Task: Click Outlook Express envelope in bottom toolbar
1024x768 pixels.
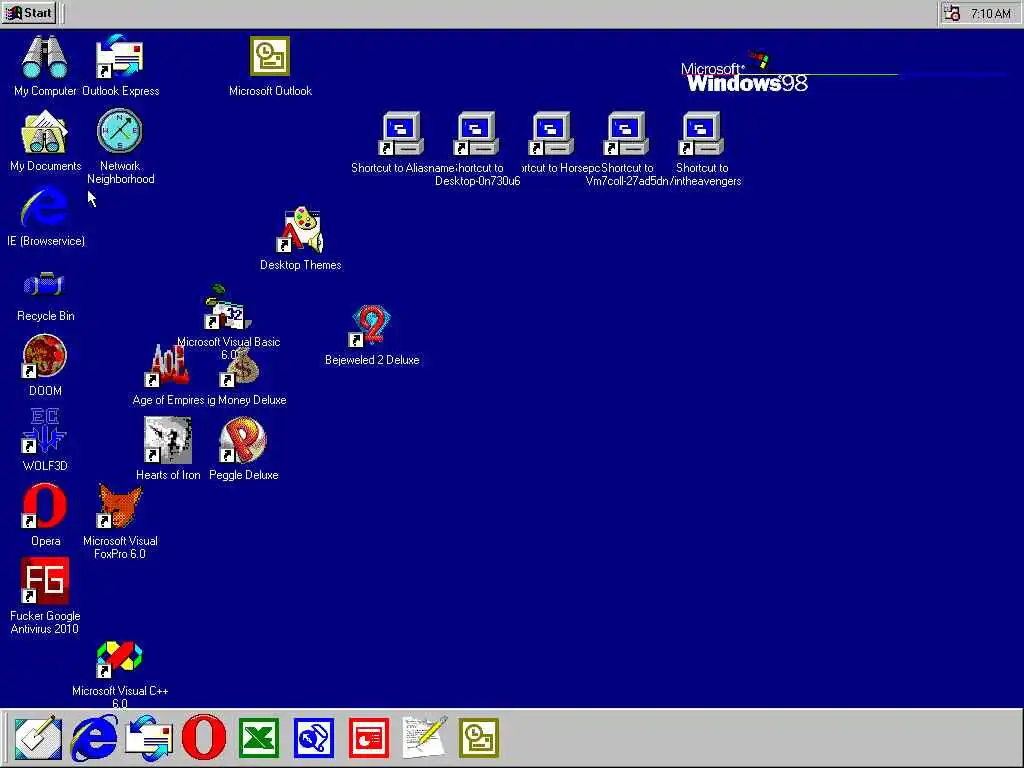Action: pos(150,739)
